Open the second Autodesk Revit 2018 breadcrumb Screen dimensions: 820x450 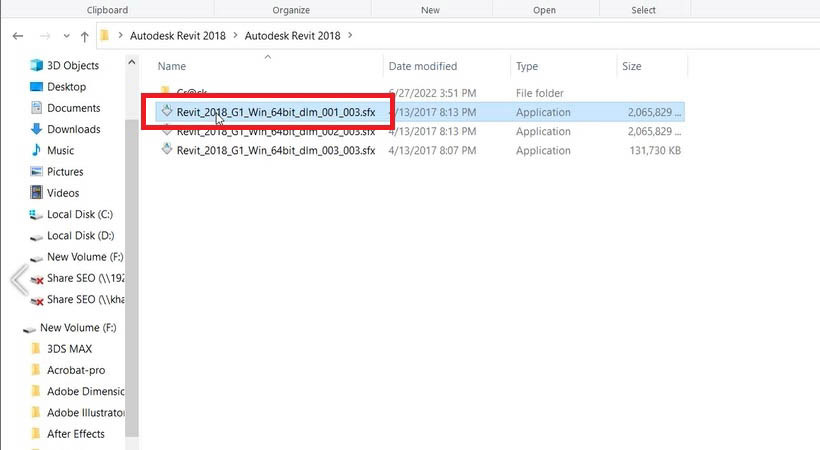292,36
